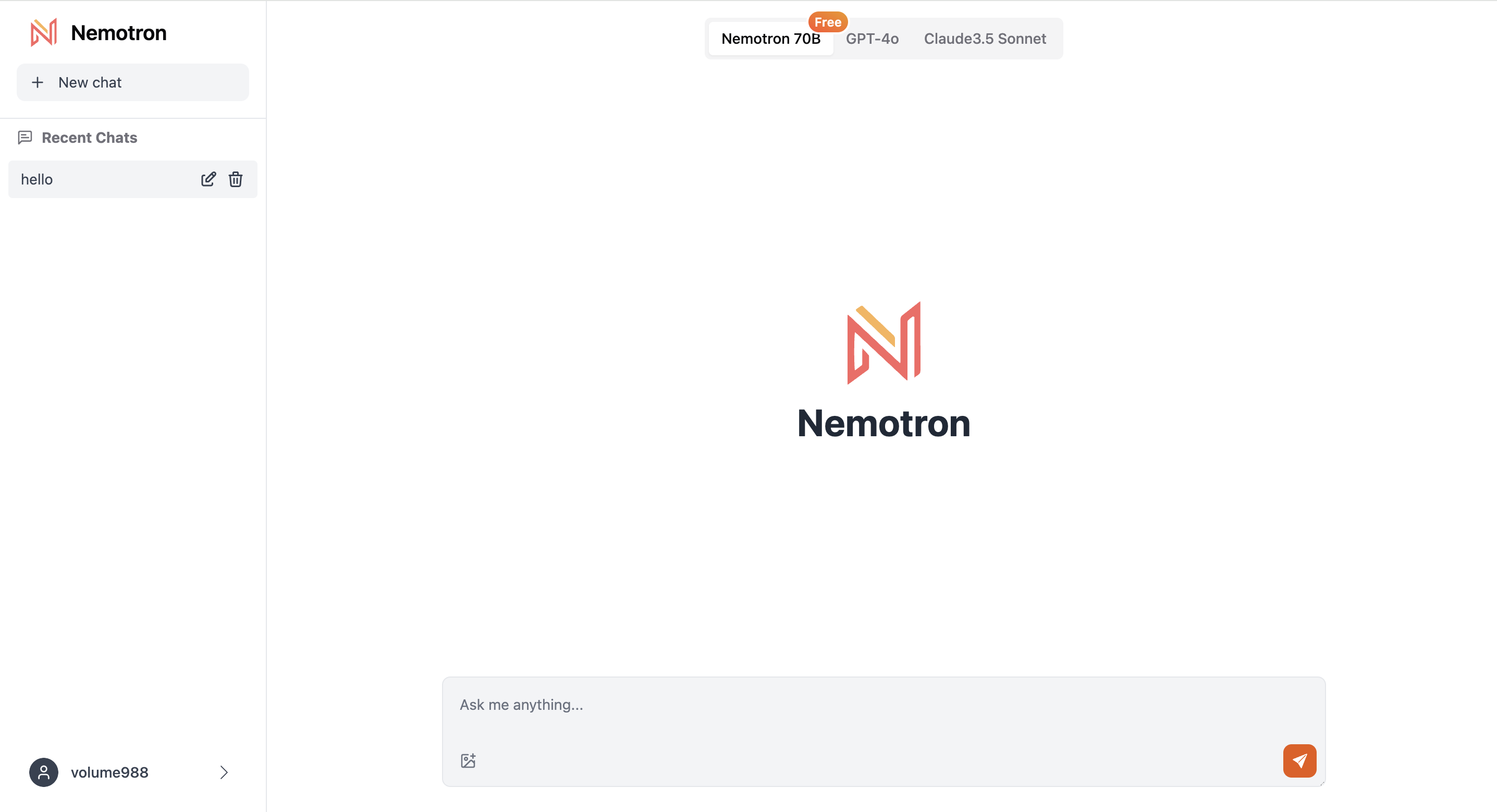This screenshot has height=812, width=1497.
Task: Click the Ask me anything input field
Action: click(x=884, y=704)
